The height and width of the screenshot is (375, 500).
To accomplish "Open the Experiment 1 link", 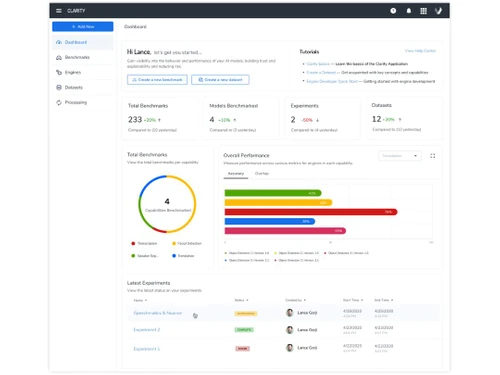I will 147,349.
